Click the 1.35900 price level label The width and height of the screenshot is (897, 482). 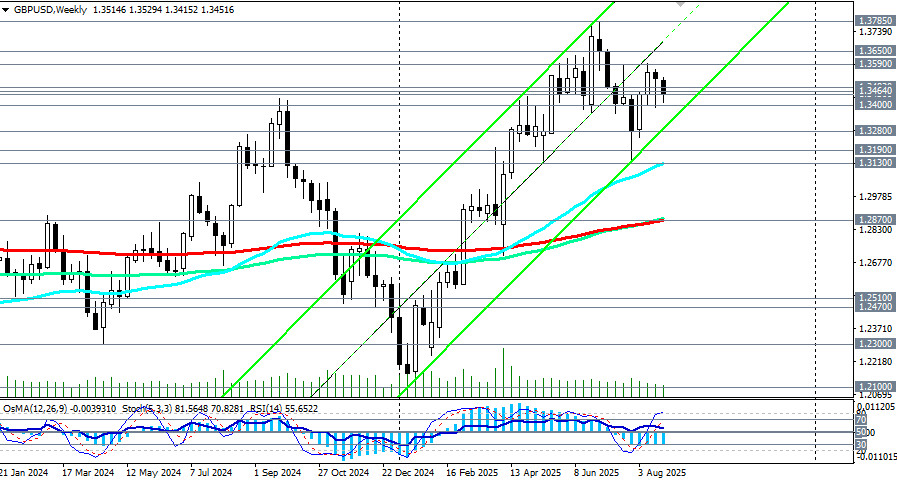(x=875, y=63)
